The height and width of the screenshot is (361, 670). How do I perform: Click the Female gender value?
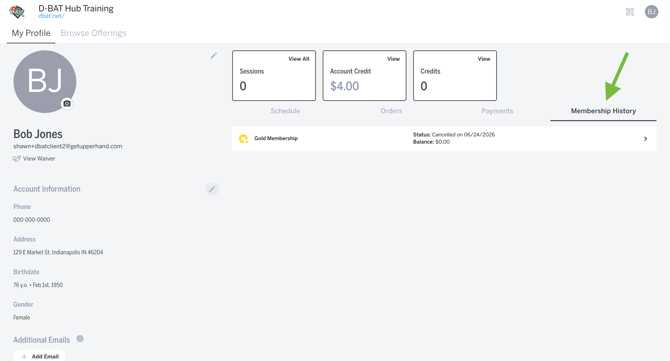[x=21, y=317]
